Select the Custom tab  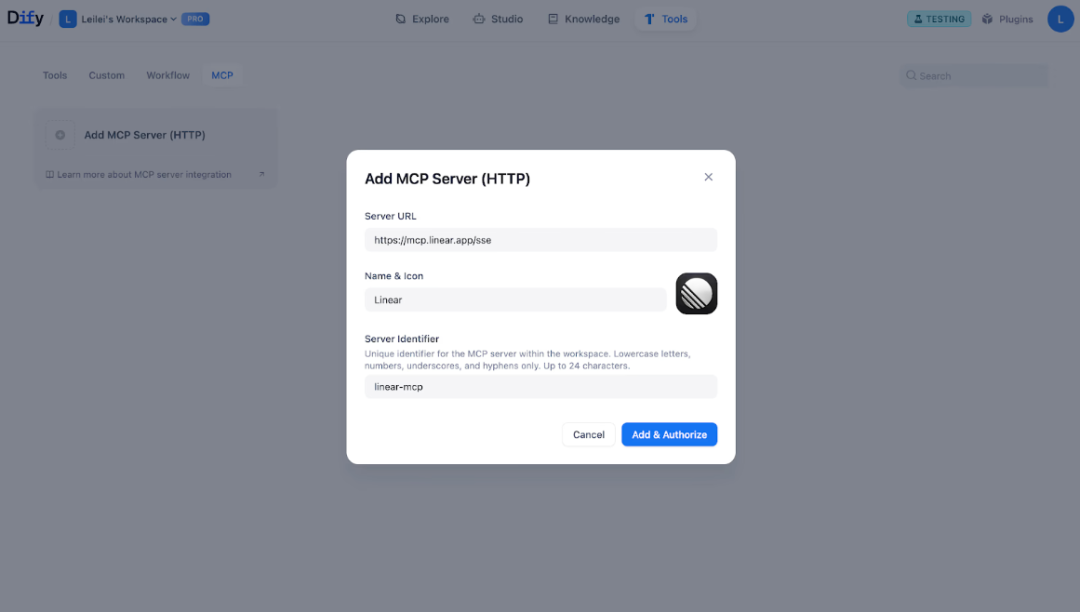[x=107, y=75]
